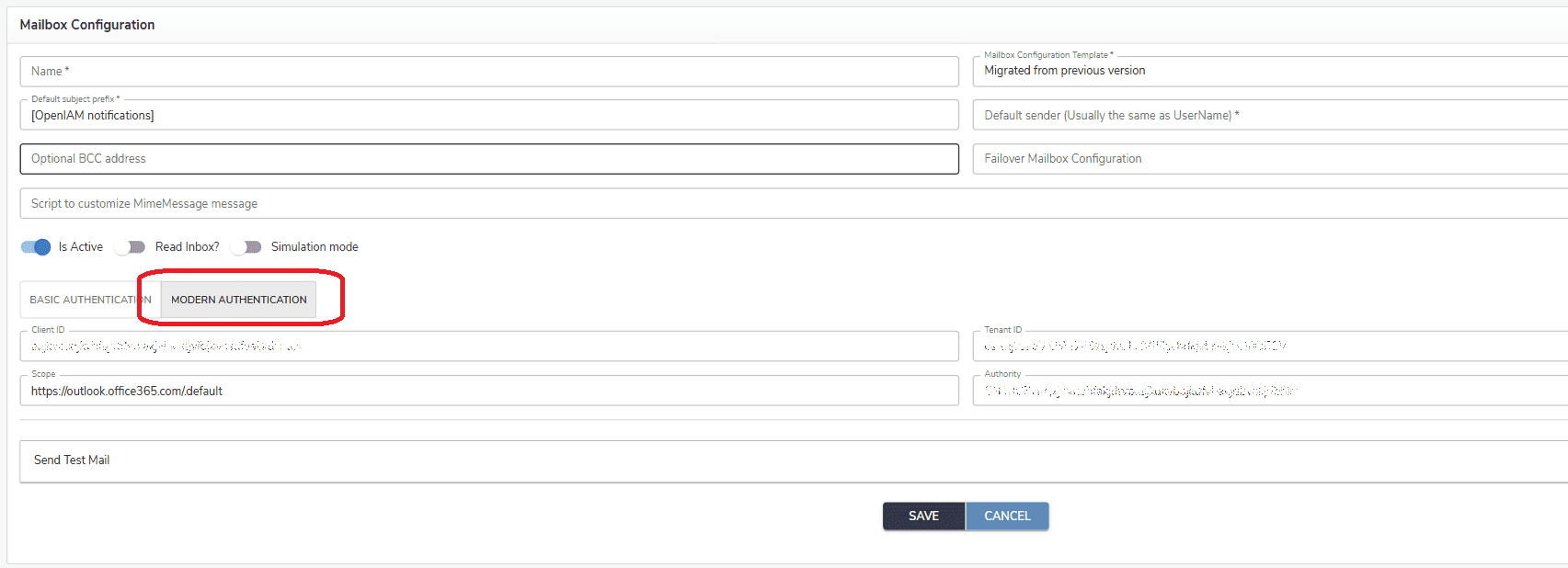Screen dimensions: 1568x568
Task: Open the Mailbox Configuration Template dropdown
Action: coord(1269,71)
